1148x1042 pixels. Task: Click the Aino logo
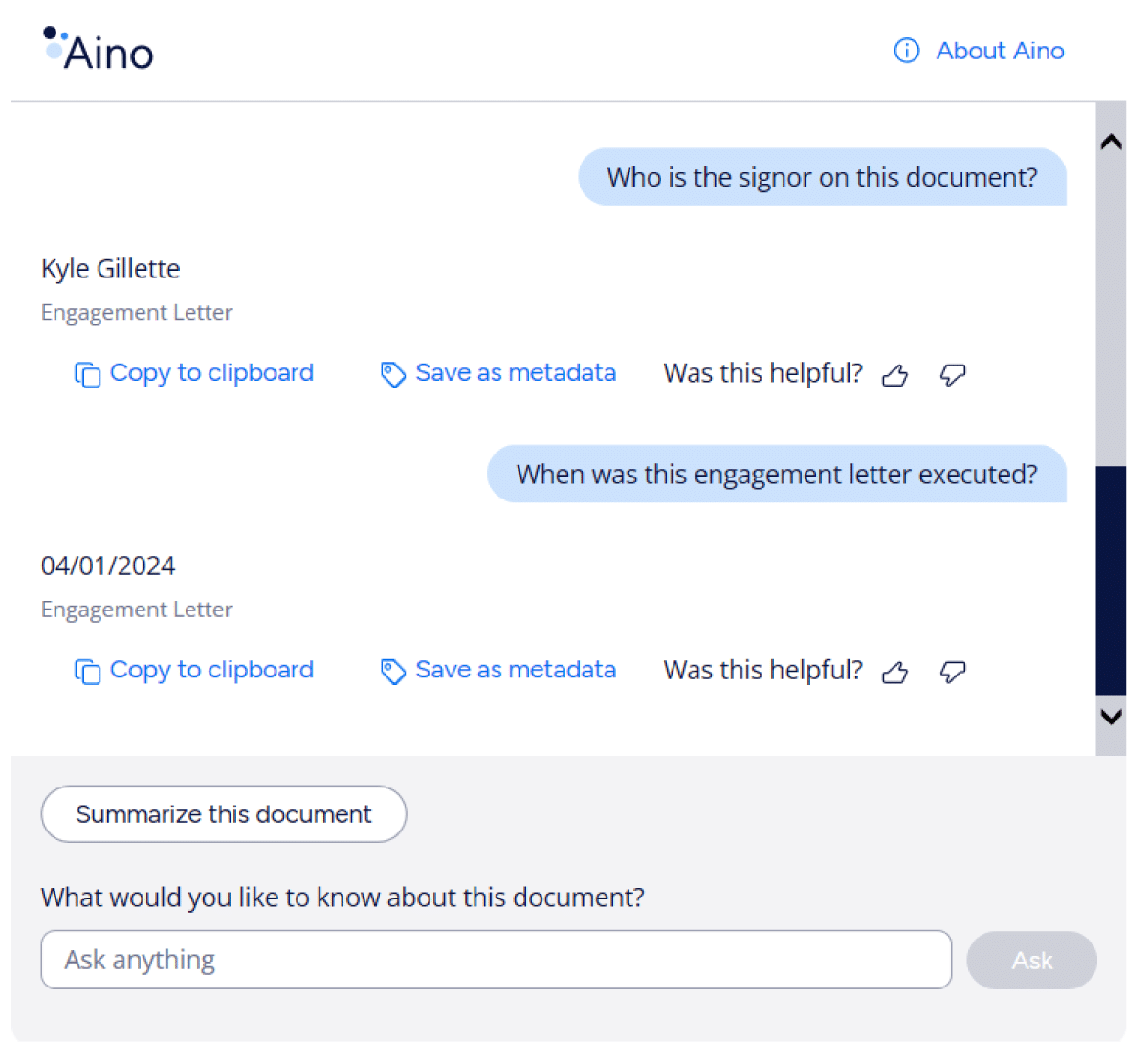pos(99,51)
